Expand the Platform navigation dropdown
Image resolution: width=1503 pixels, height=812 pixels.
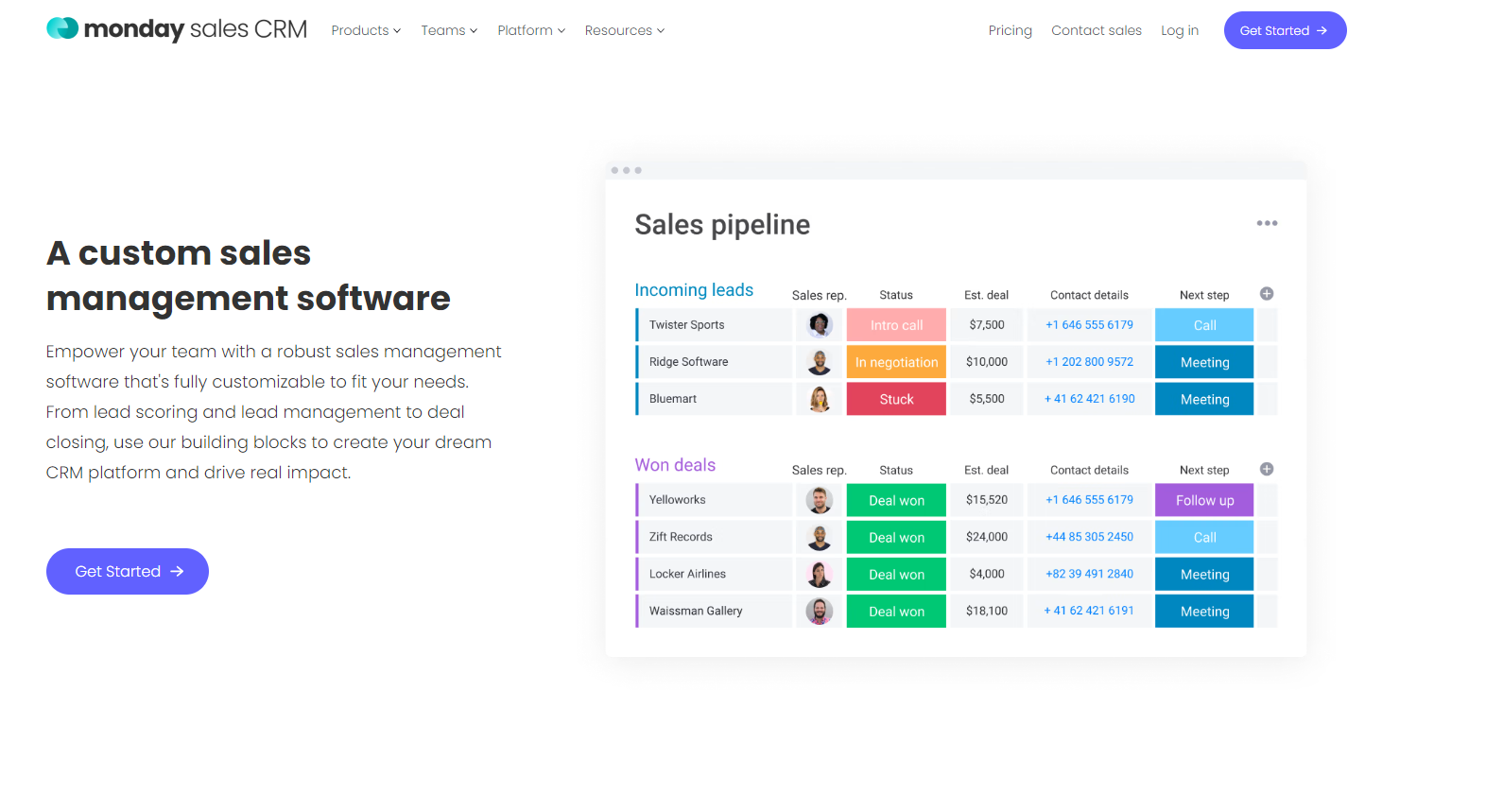[531, 30]
